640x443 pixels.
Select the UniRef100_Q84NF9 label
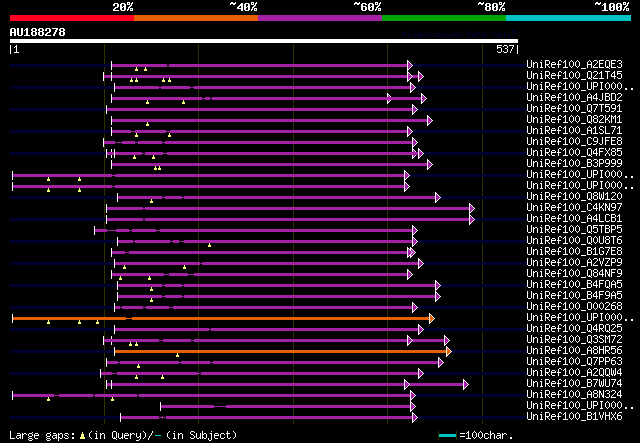(574, 274)
